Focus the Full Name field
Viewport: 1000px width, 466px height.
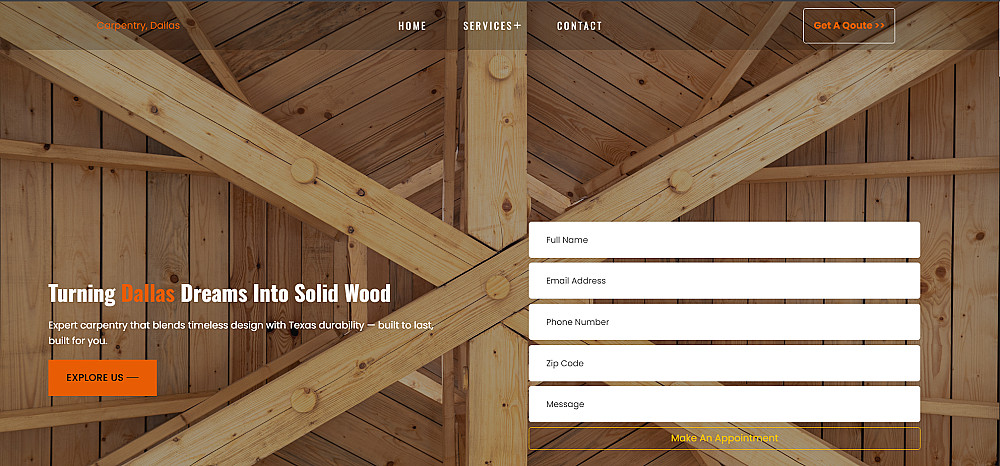point(724,240)
